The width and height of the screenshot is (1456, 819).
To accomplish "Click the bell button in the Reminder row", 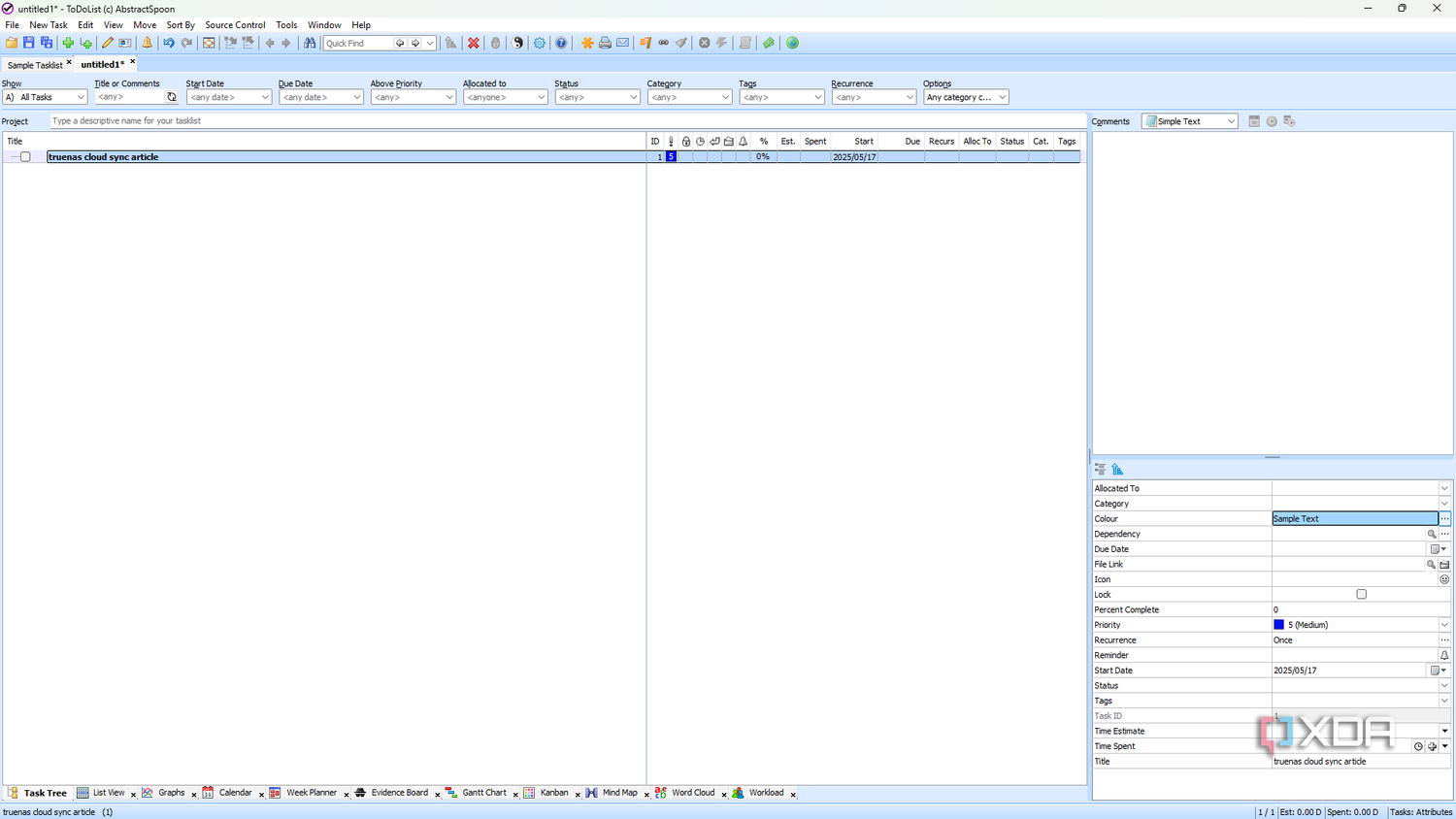I will point(1444,655).
